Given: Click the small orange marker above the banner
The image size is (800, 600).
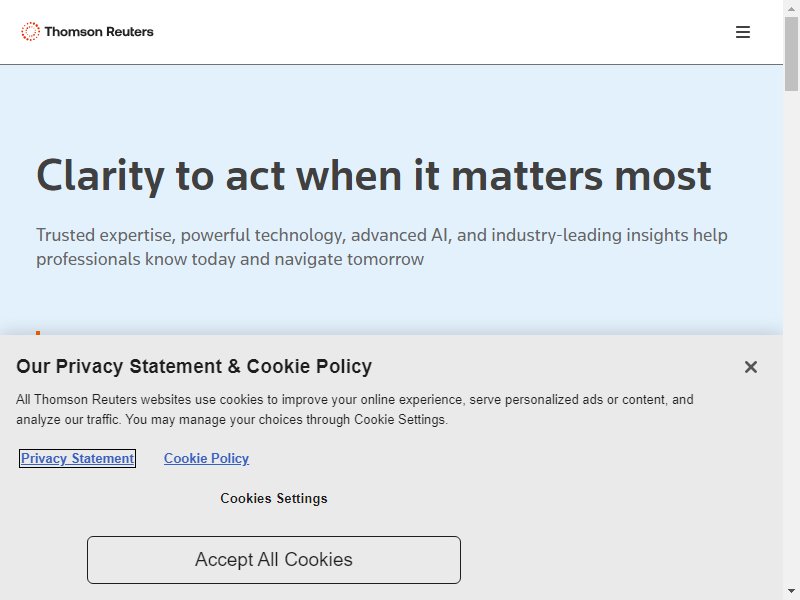Looking at the screenshot, I should pos(38,333).
